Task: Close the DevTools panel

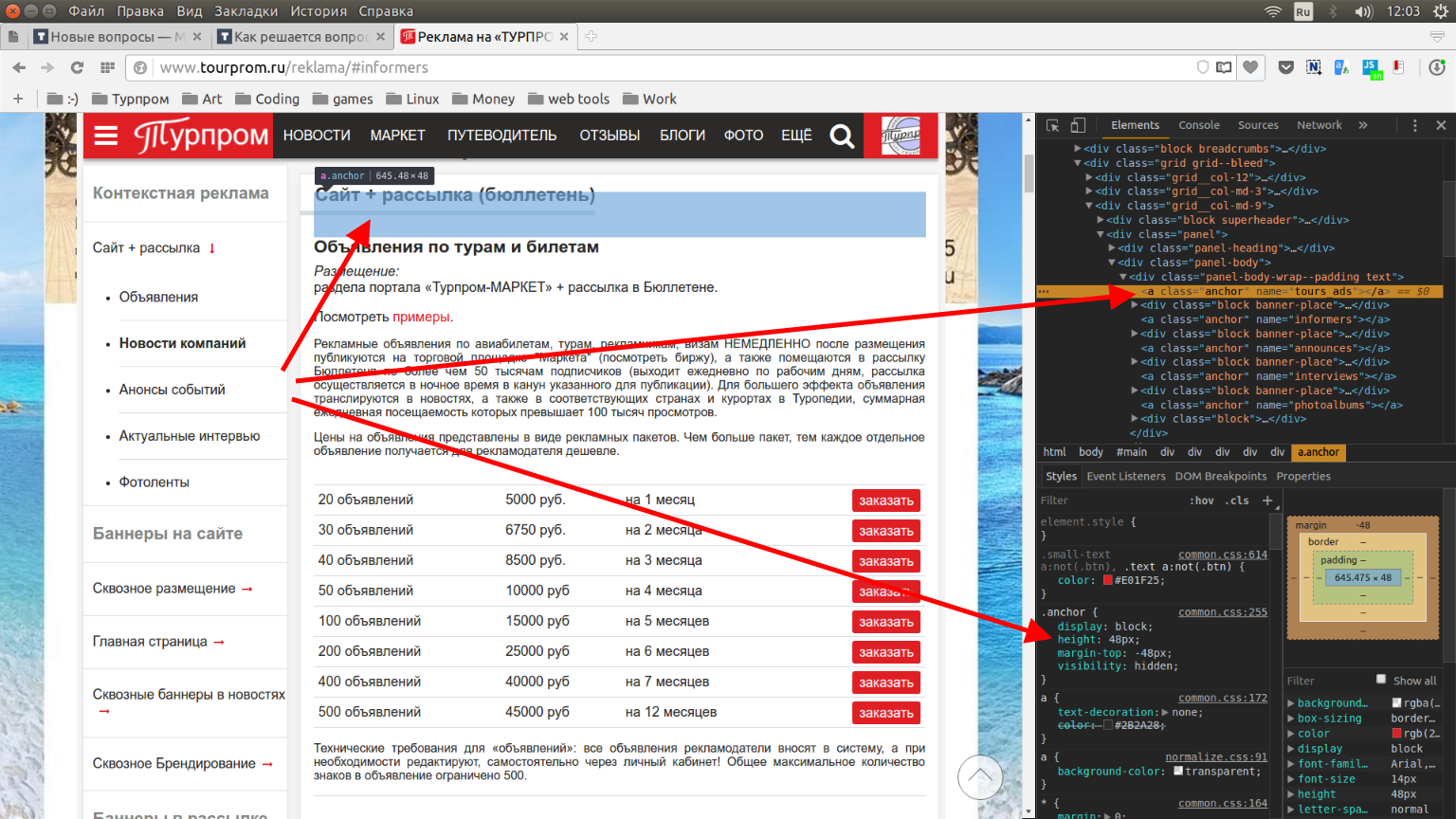Action: pos(1441,125)
